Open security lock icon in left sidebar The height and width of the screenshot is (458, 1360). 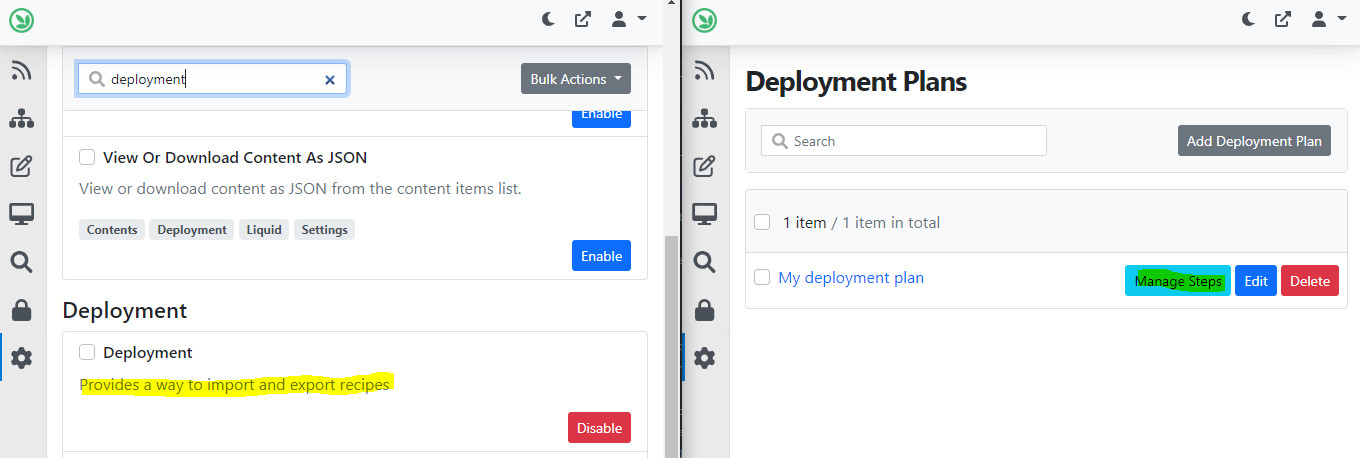(x=21, y=310)
